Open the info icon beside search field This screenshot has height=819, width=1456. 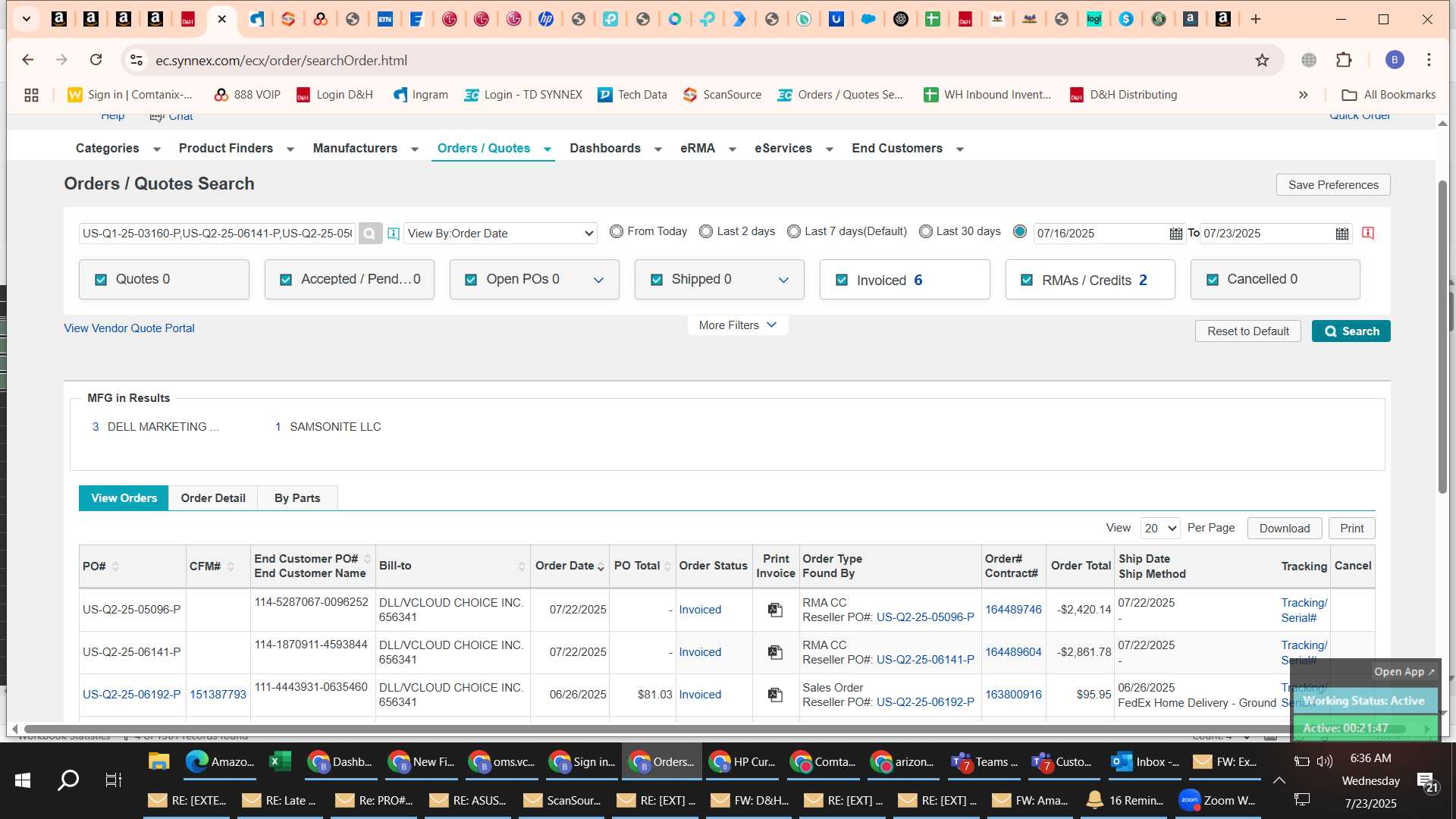[394, 234]
